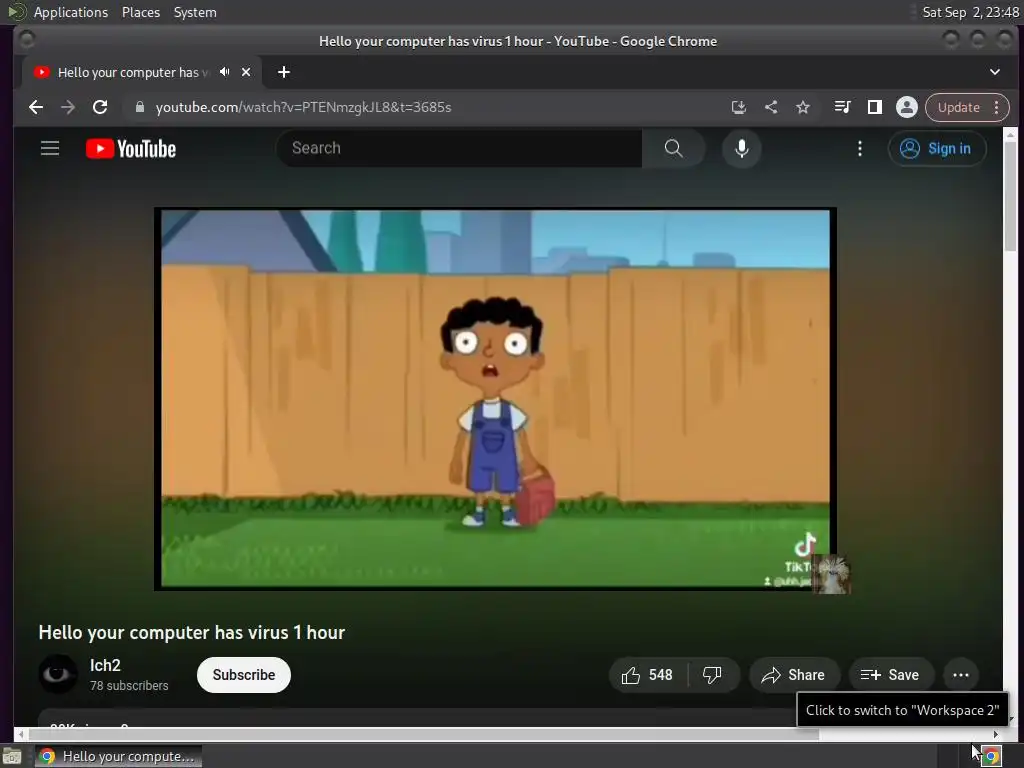Mute tab via speaker icon
This screenshot has height=768, width=1024.
click(x=225, y=72)
